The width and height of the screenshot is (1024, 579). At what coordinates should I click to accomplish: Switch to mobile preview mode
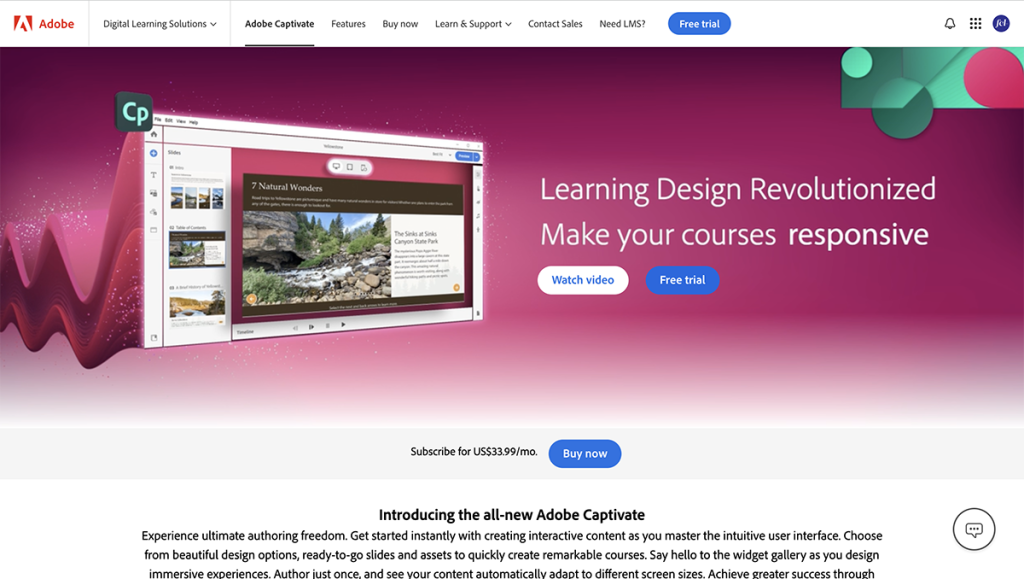pyautogui.click(x=363, y=168)
